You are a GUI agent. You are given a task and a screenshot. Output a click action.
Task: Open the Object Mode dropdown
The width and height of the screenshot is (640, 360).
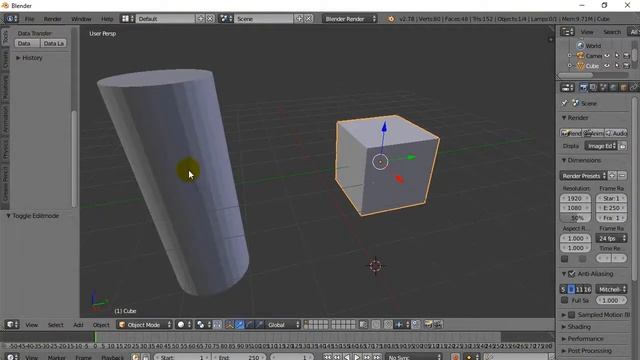click(x=145, y=324)
